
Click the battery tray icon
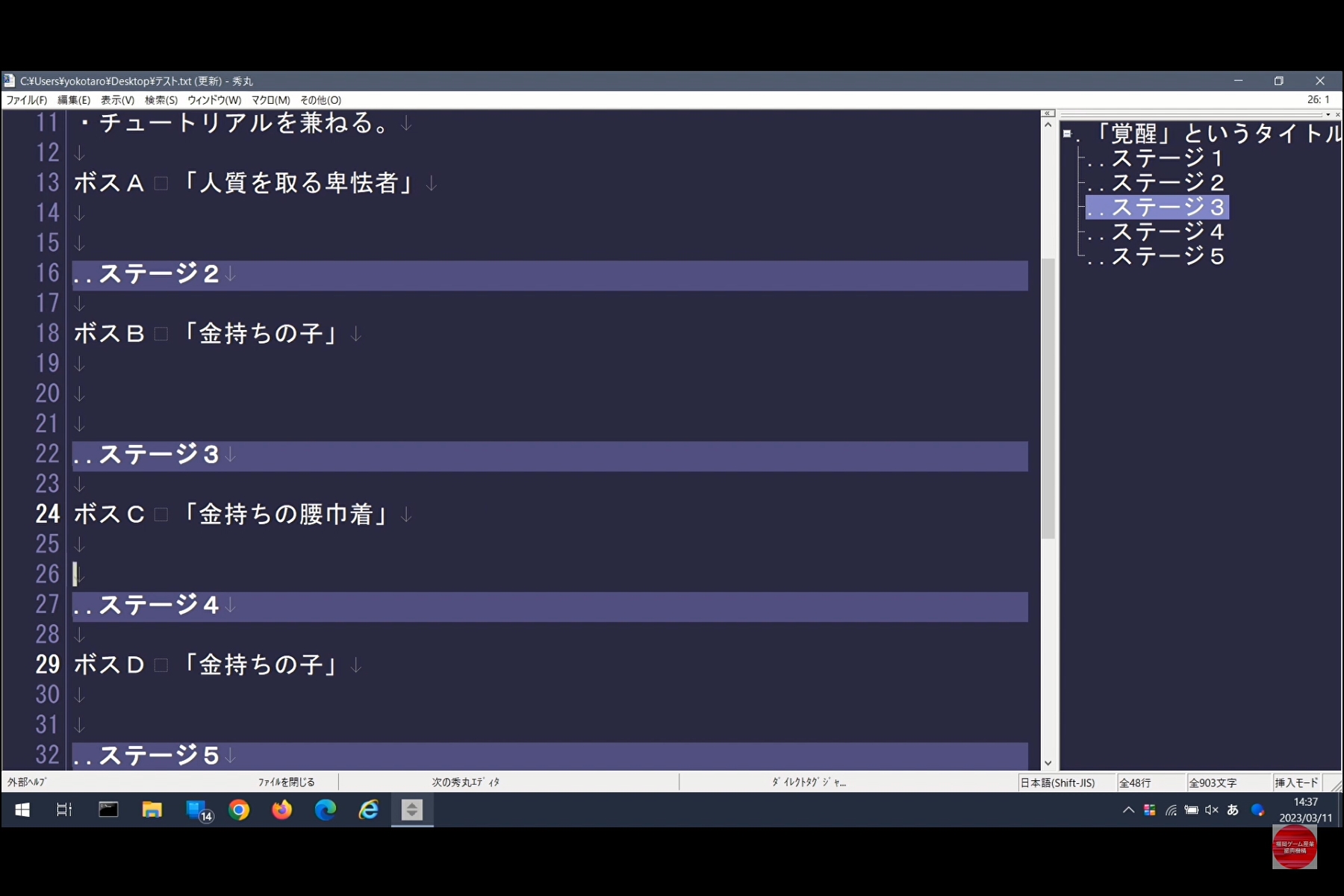click(x=1192, y=810)
